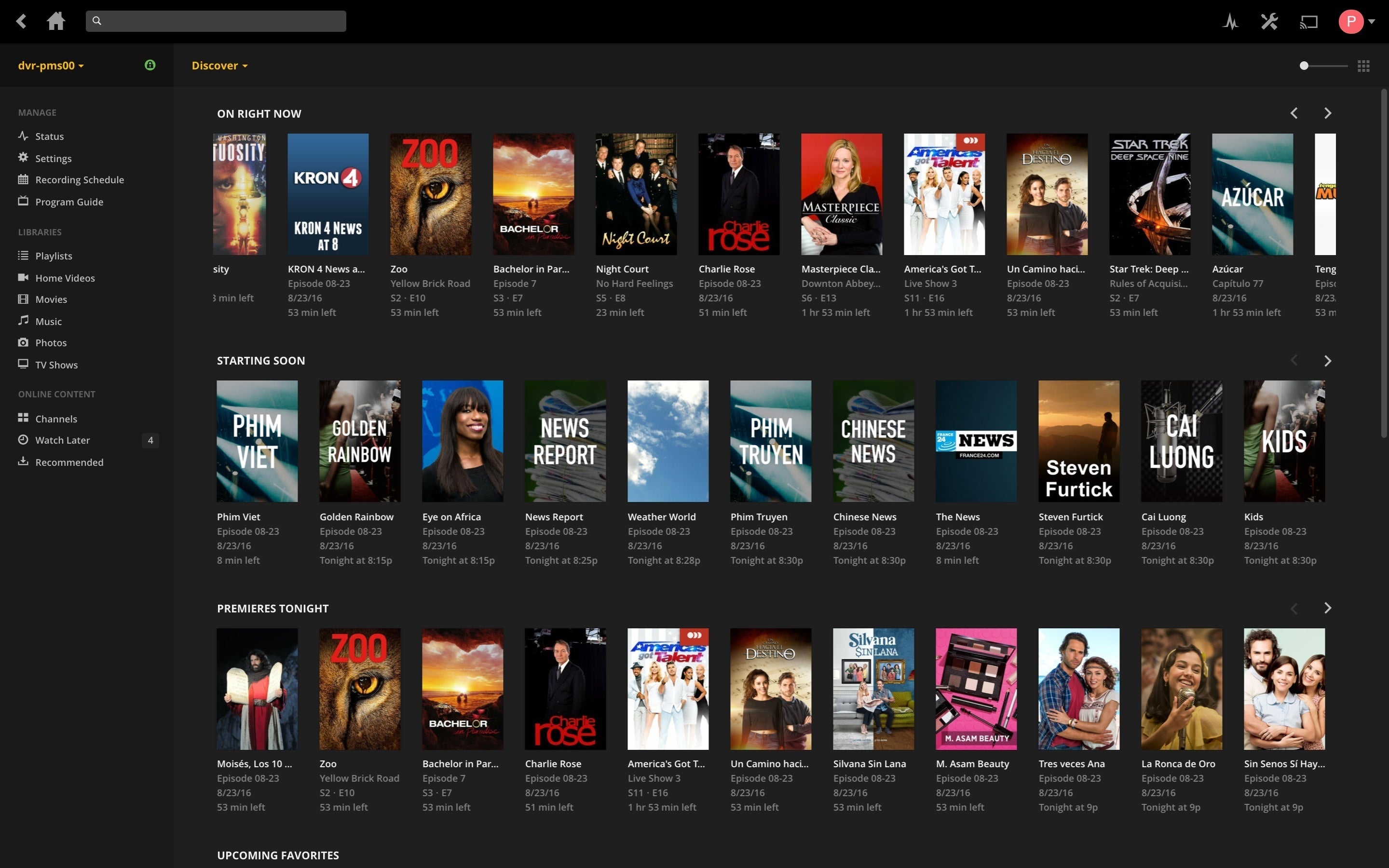Viewport: 1389px width, 868px height.
Task: Select the Movies library item
Action: 51,299
